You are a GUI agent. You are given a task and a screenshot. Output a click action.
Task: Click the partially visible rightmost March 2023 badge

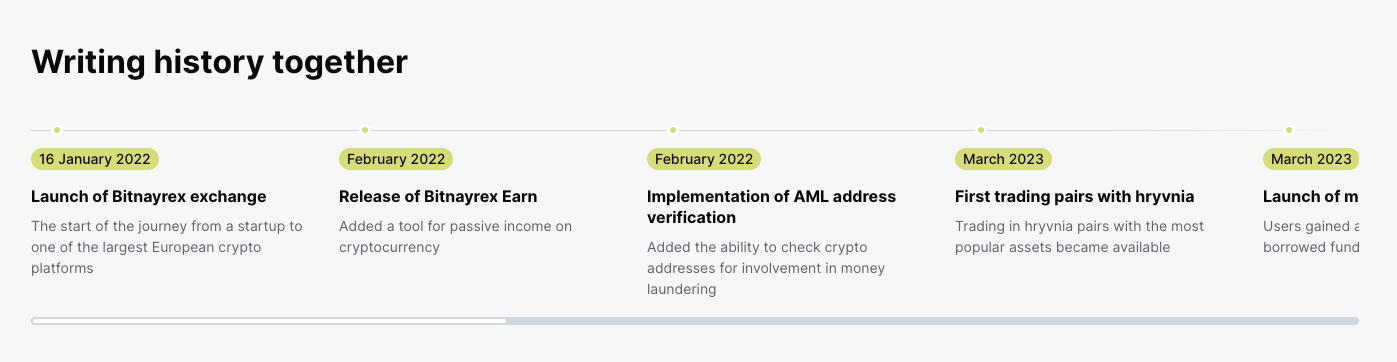[1311, 159]
